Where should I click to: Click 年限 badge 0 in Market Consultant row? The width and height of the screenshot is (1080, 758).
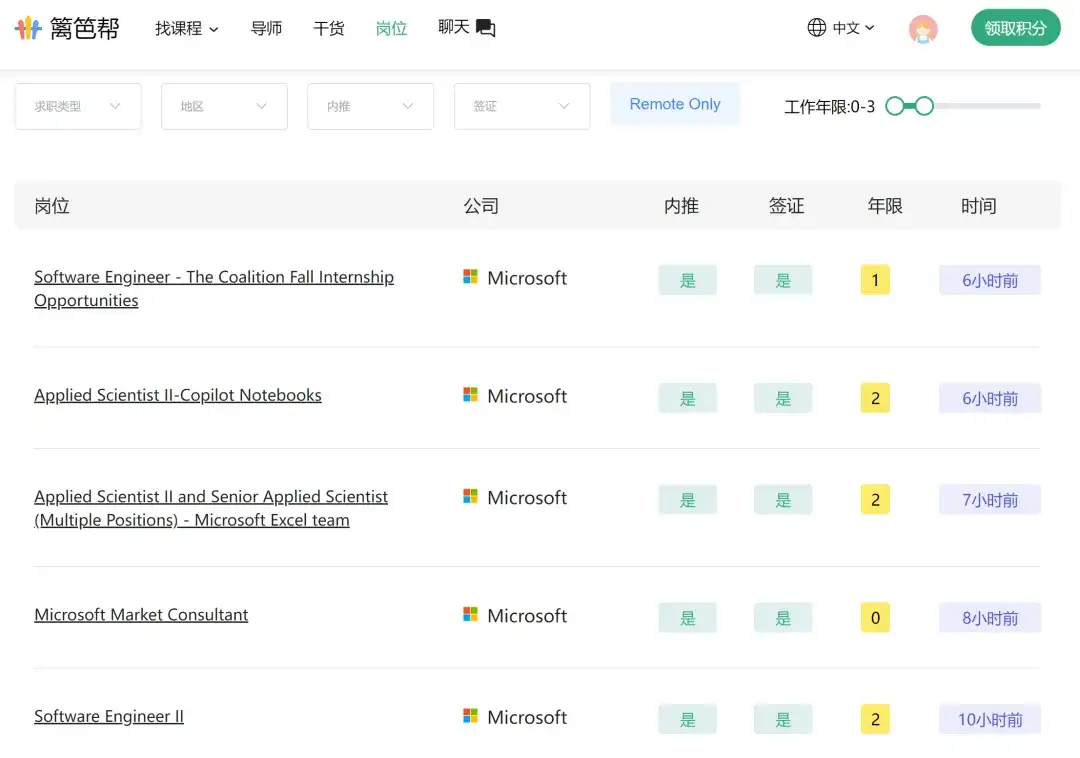point(875,618)
